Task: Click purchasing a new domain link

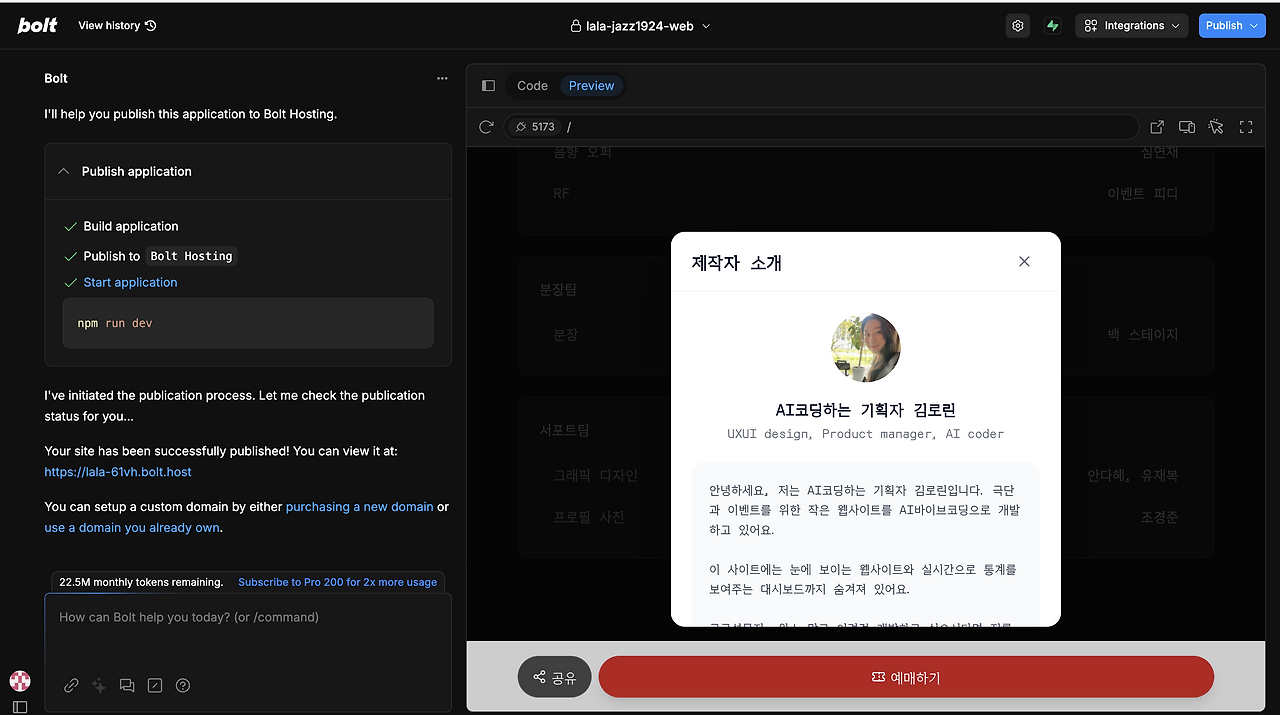Action: 360,507
